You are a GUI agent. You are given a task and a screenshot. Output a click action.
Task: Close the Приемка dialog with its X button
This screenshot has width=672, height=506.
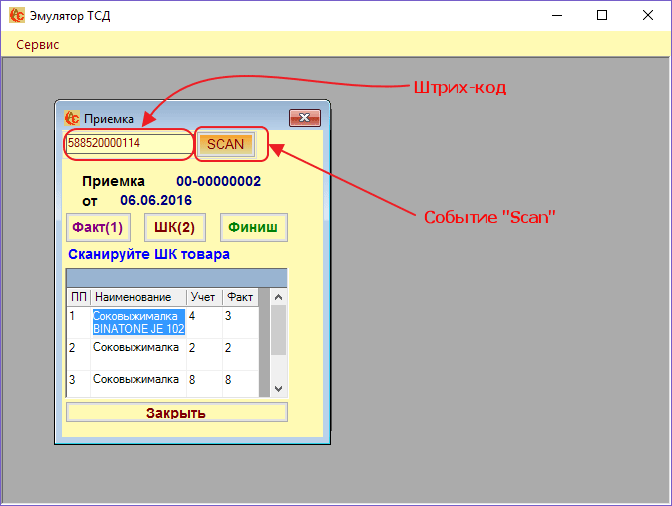304,117
